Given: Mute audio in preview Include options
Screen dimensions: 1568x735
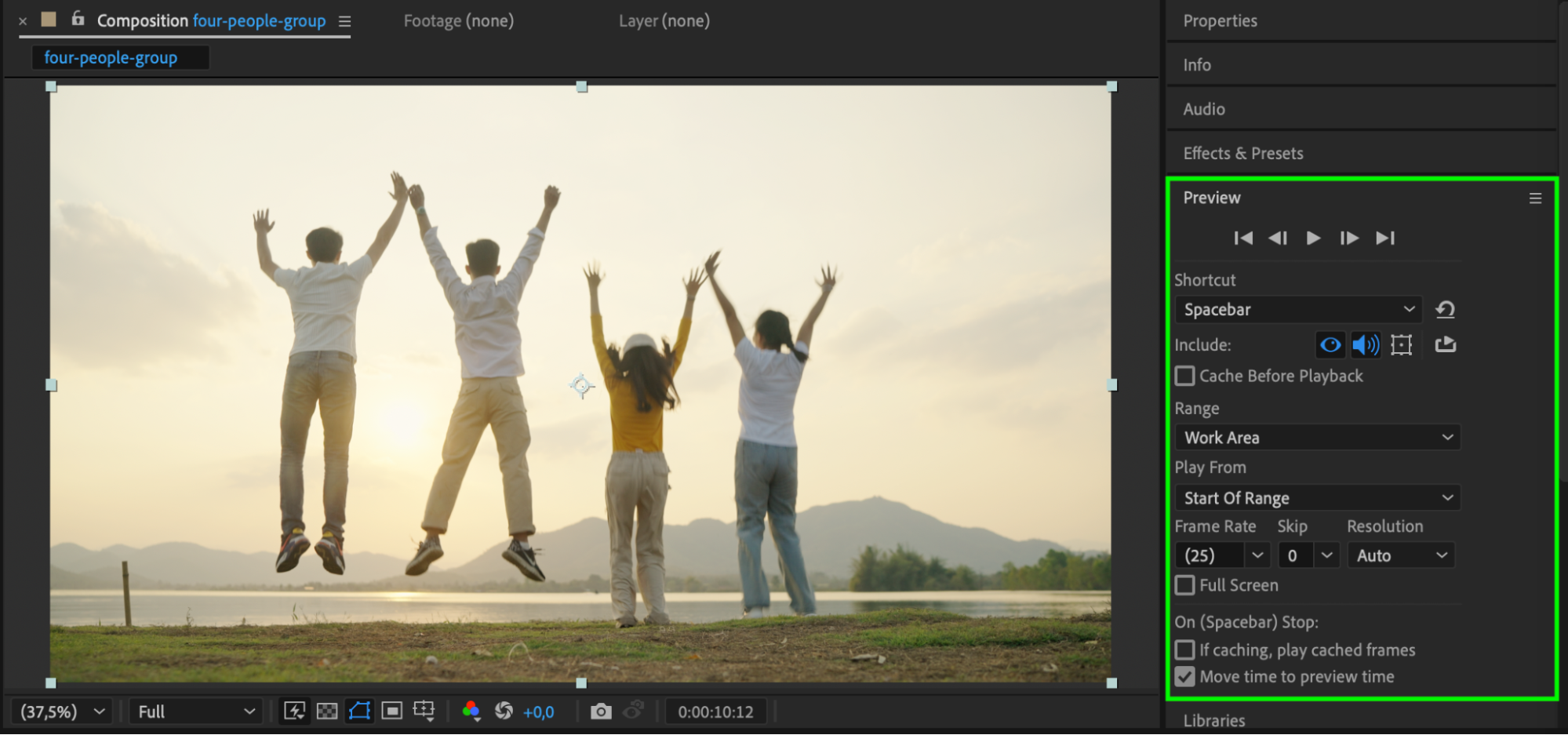Looking at the screenshot, I should pos(1366,345).
